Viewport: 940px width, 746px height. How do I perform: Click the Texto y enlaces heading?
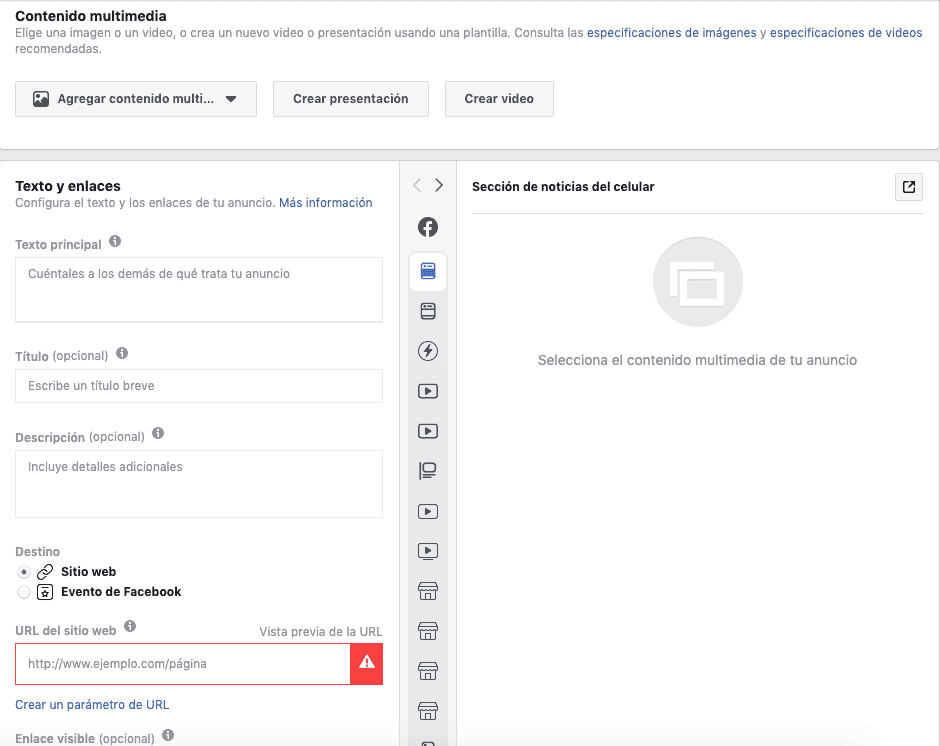coord(68,186)
